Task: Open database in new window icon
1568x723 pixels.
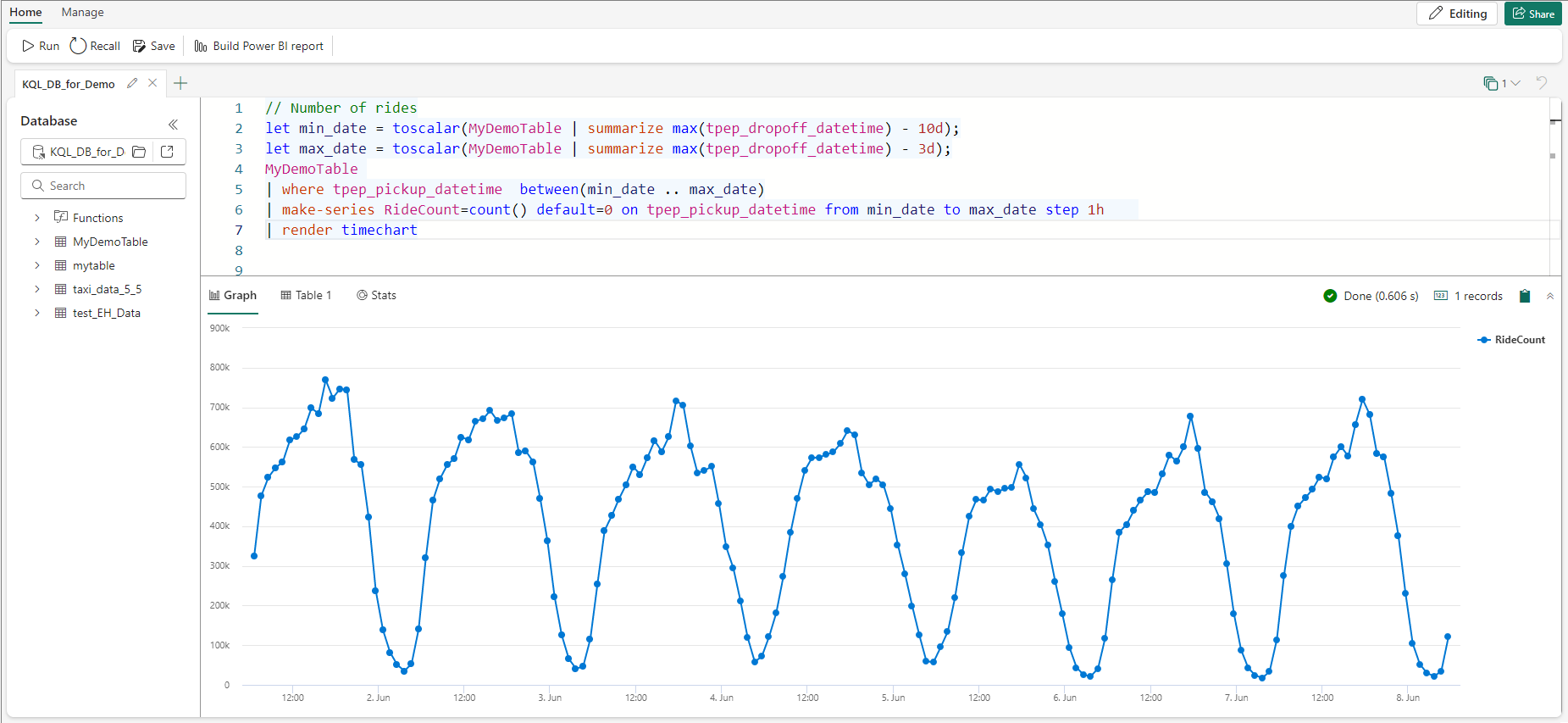Action: [167, 152]
